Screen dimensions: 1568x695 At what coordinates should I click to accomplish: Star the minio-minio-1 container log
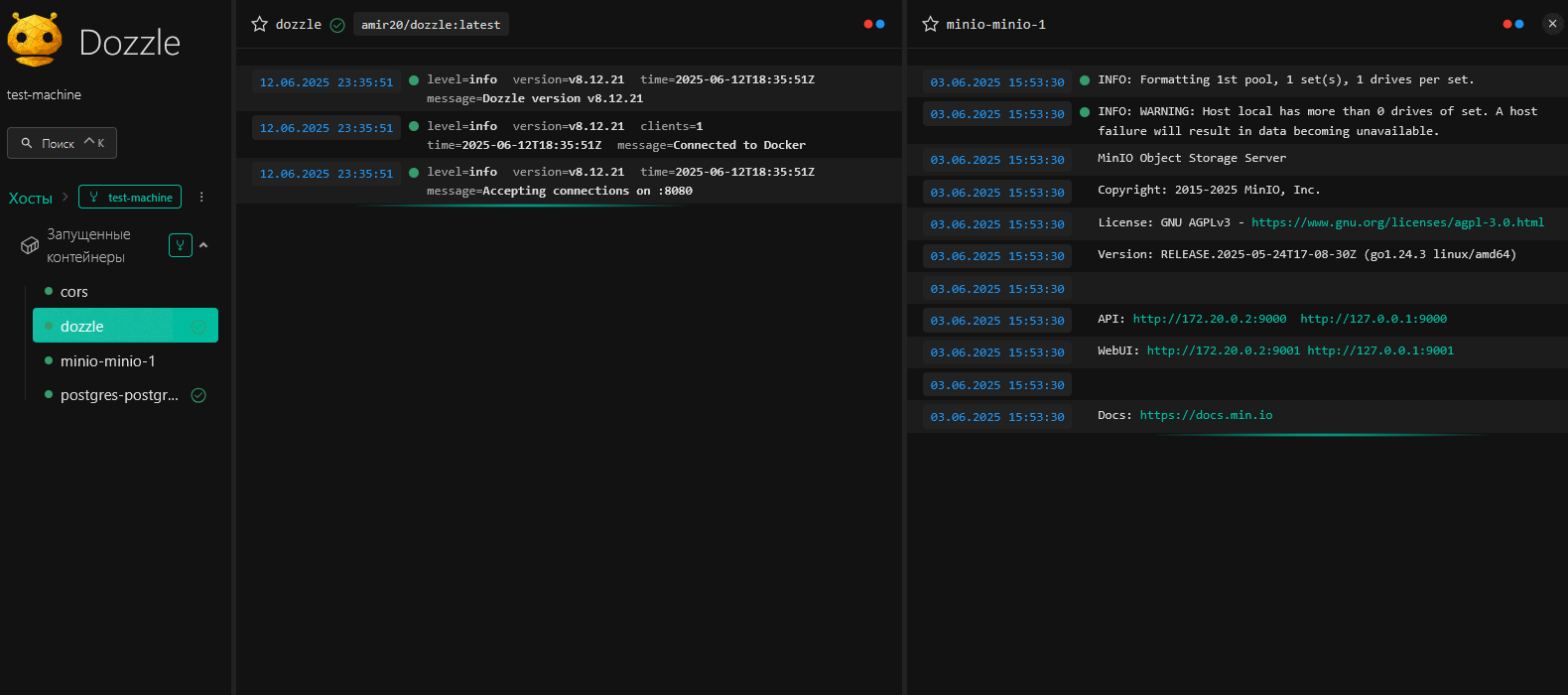(930, 24)
